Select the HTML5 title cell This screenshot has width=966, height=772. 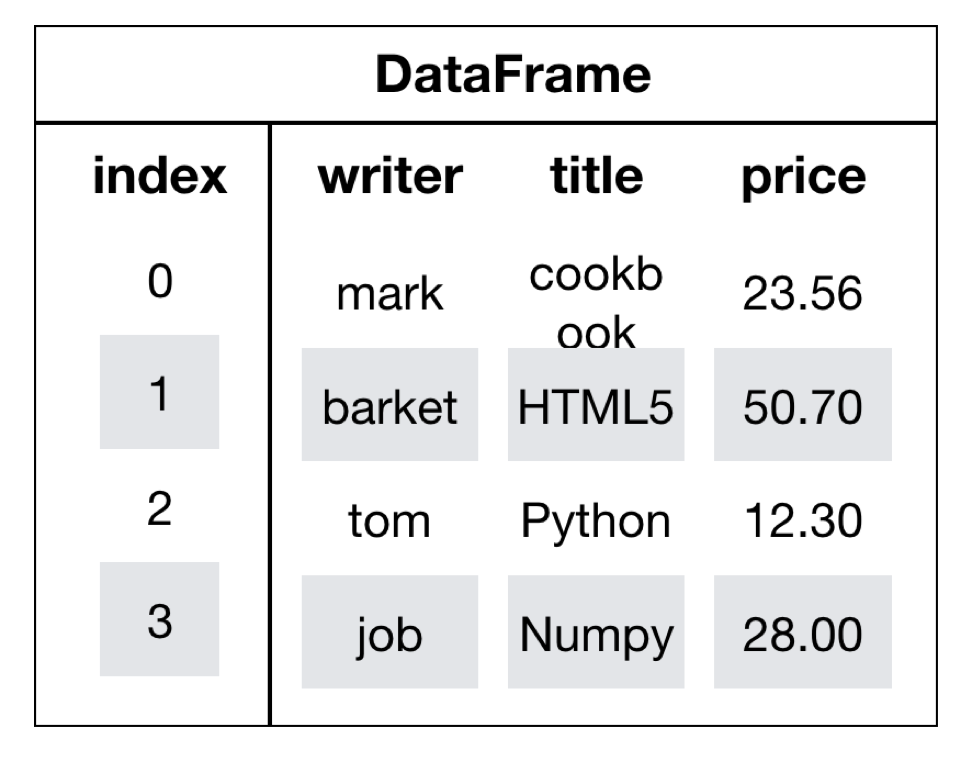[596, 406]
